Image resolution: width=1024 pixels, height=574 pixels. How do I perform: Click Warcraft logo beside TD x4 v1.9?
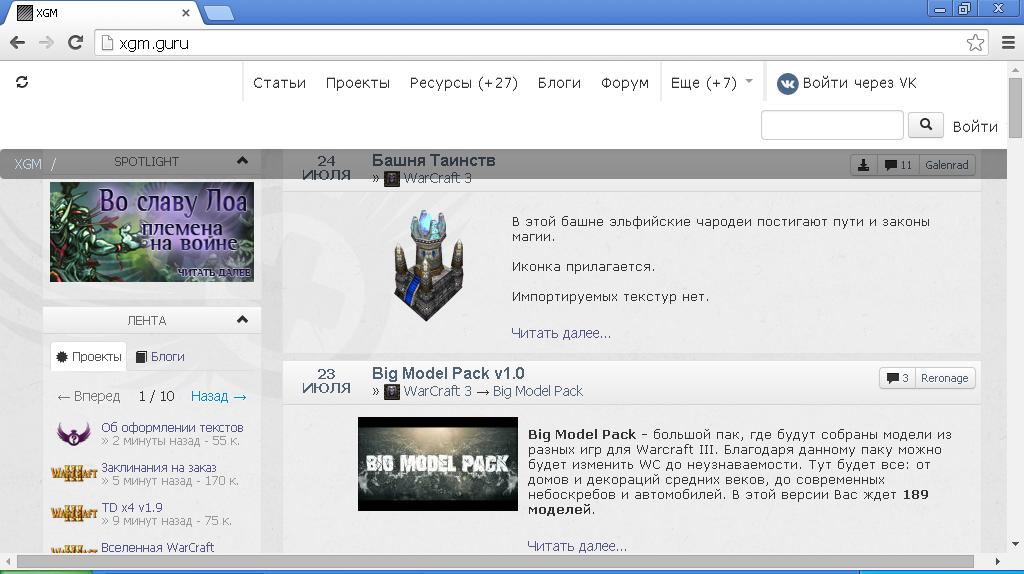pos(74,513)
